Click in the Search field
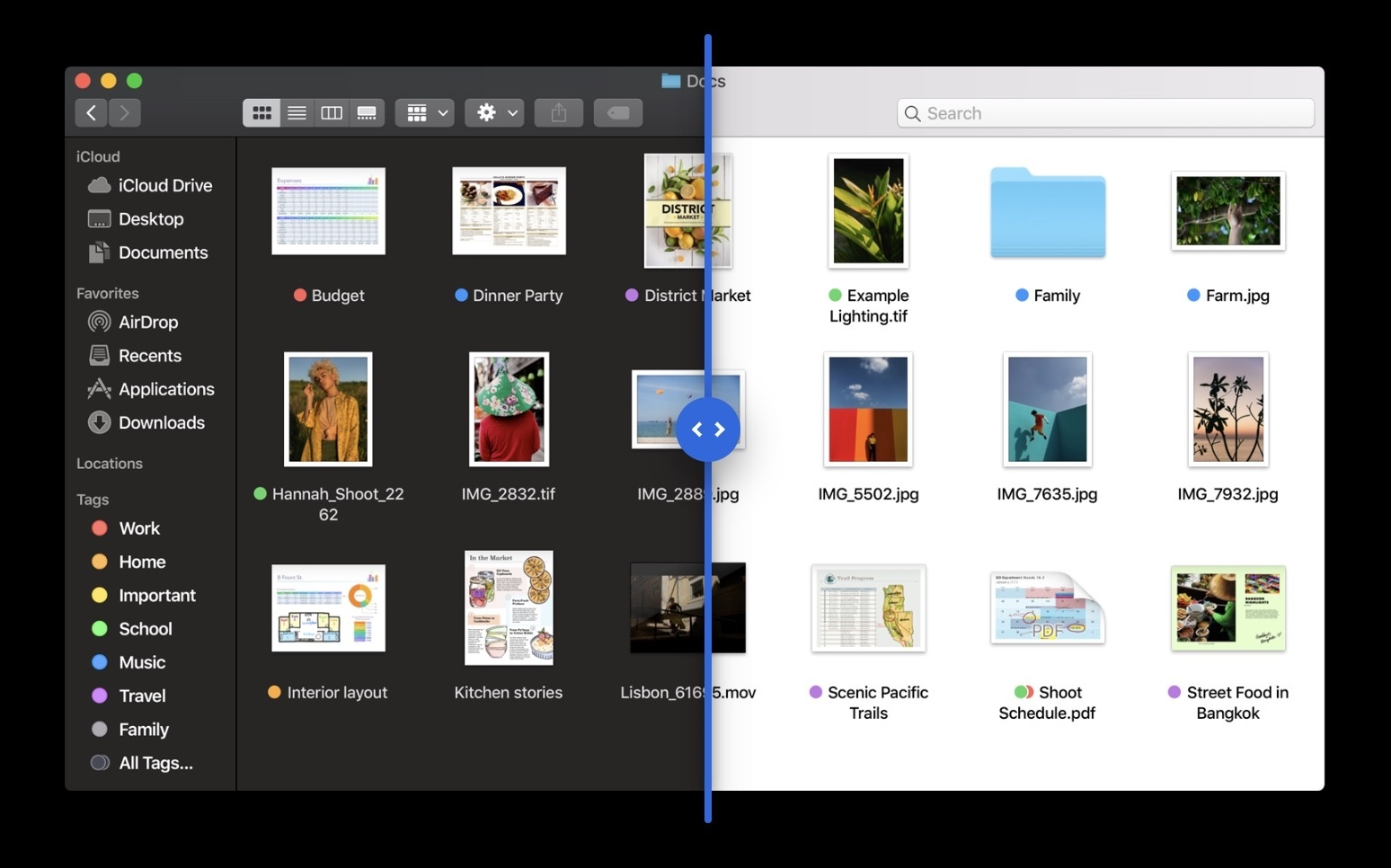 (x=1105, y=113)
